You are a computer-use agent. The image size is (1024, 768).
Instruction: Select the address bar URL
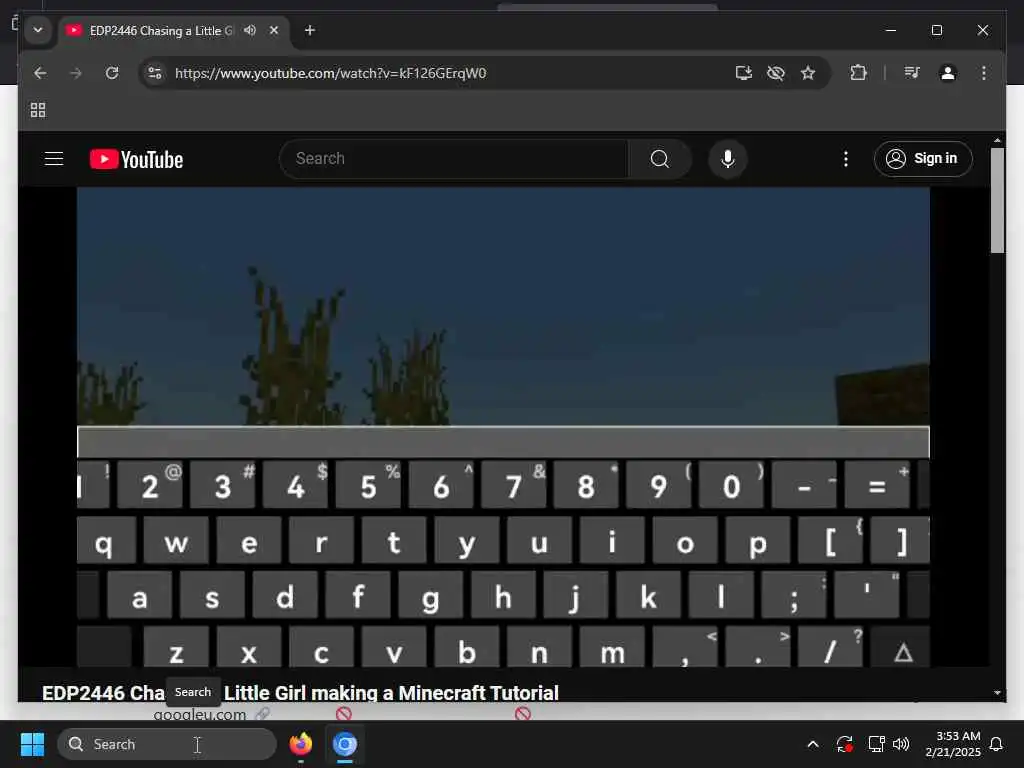[330, 73]
